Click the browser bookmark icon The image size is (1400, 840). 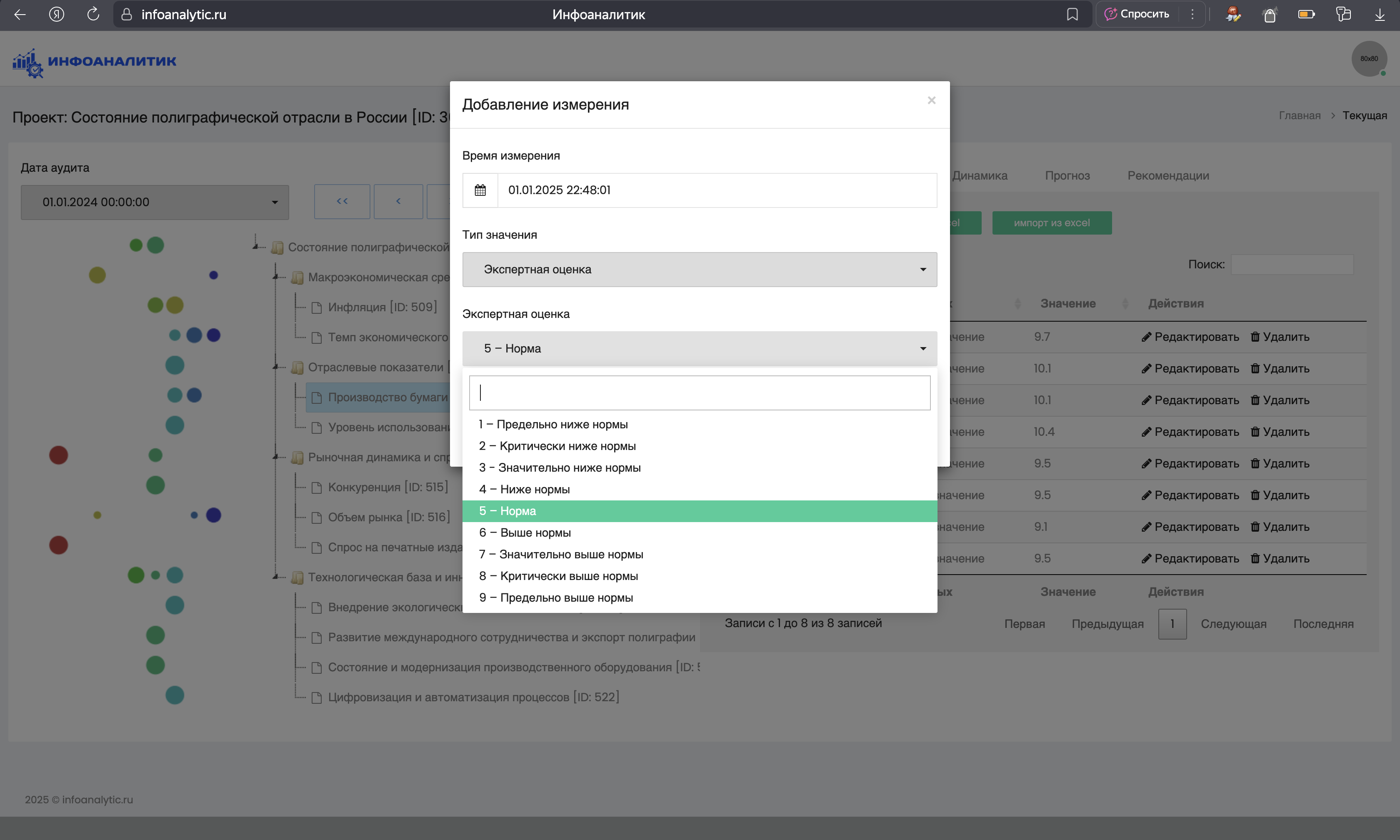coord(1072,15)
